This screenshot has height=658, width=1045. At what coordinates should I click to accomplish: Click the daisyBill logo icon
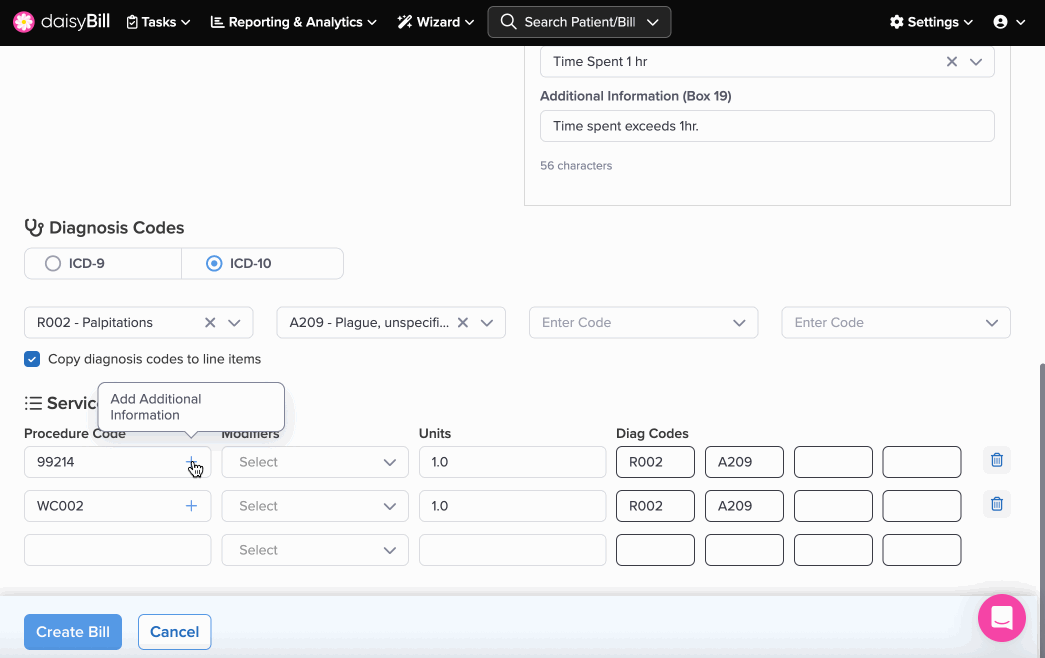(x=24, y=22)
